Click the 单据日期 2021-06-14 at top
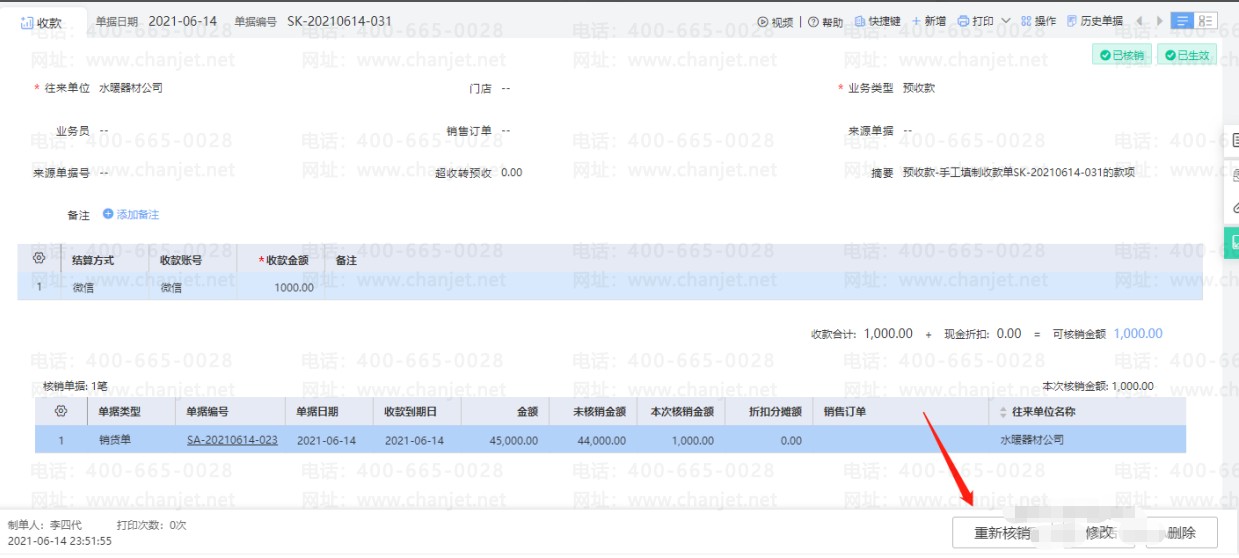The width and height of the screenshot is (1239, 558). click(181, 21)
